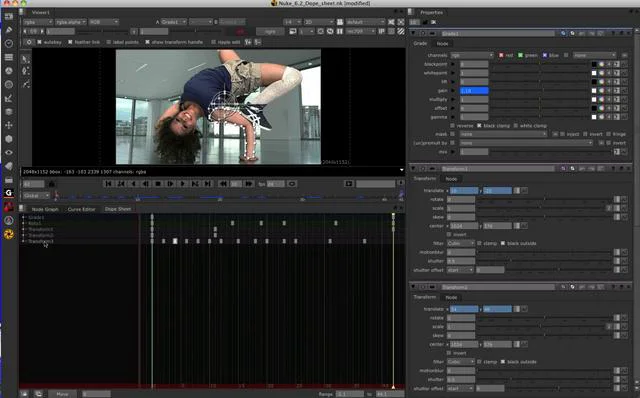Enable the white clamp checkbox
This screenshot has height=398, width=640.
click(x=516, y=126)
